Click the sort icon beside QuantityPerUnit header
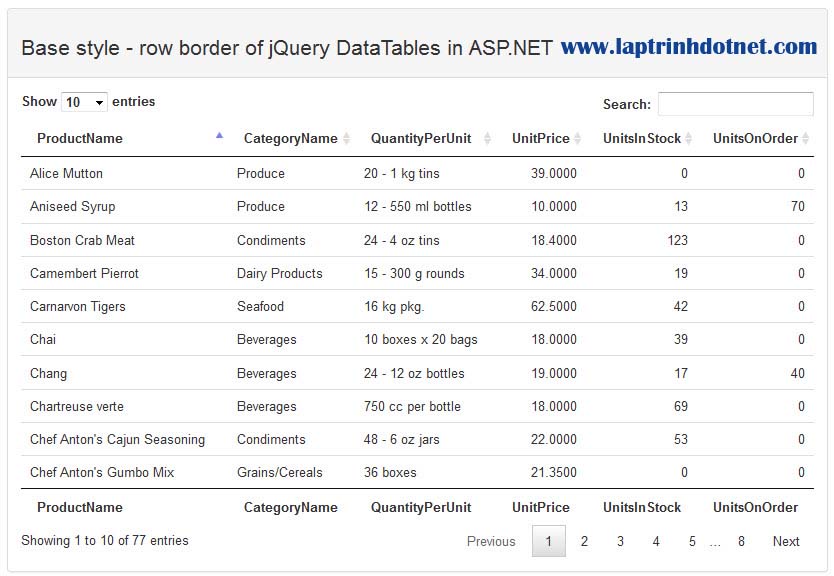 (x=489, y=138)
